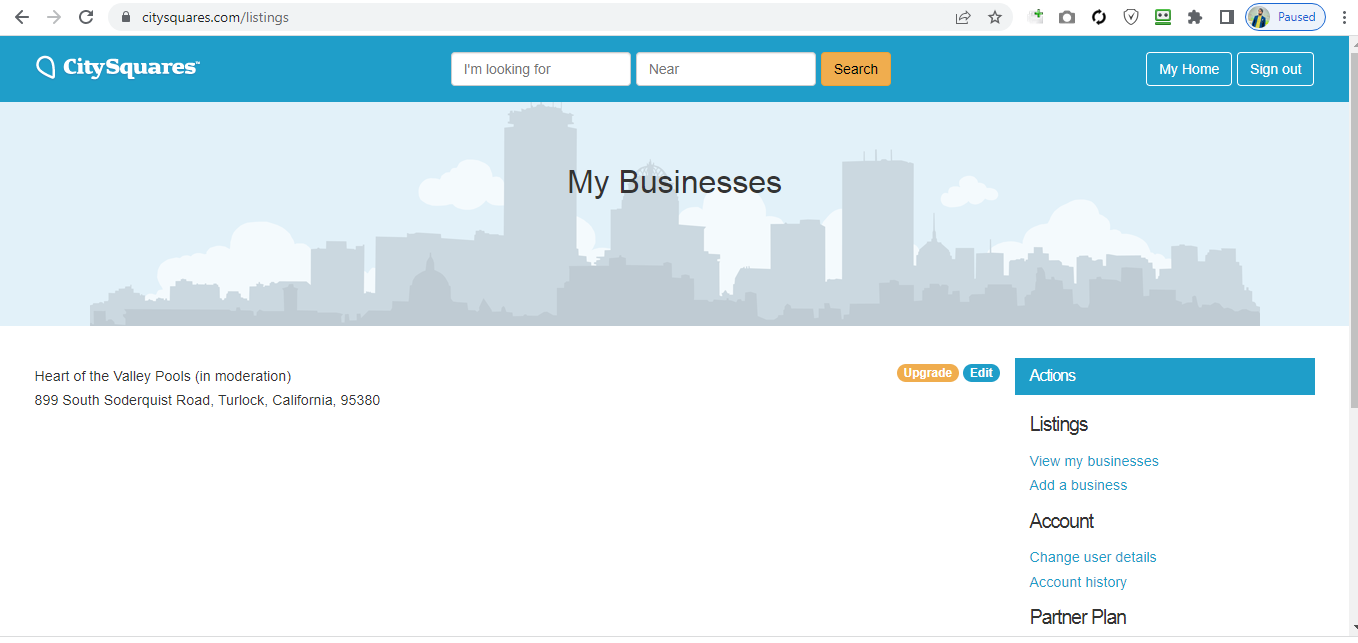
Task: Click the My Businesses heading
Action: 674,182
